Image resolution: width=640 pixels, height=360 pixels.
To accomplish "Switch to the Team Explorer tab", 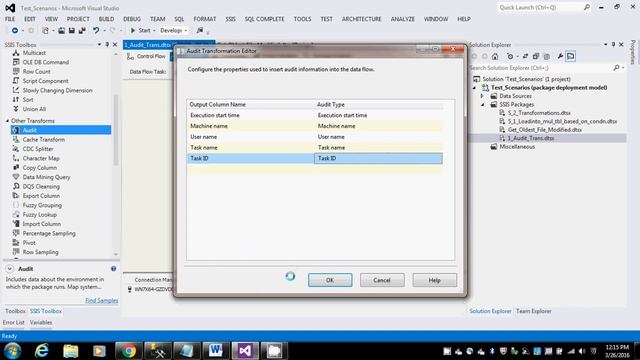I will click(x=533, y=311).
